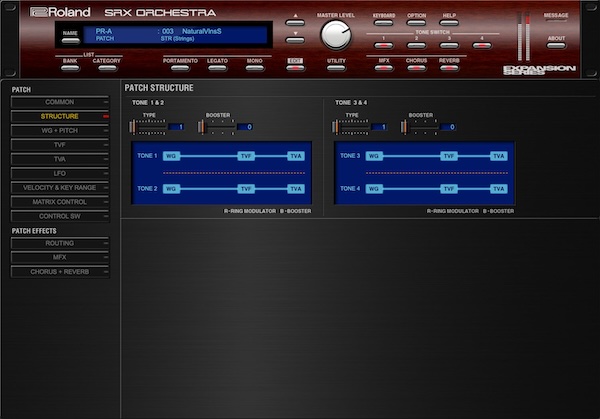
Task: Click the TVF block of Tone 4
Action: coord(449,189)
